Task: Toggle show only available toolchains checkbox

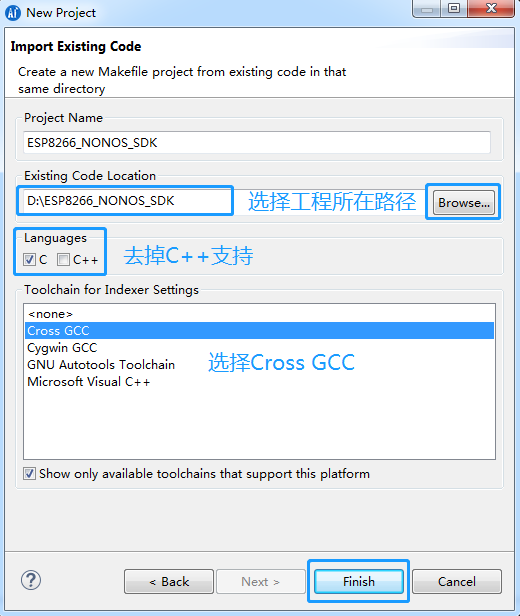Action: (x=29, y=474)
